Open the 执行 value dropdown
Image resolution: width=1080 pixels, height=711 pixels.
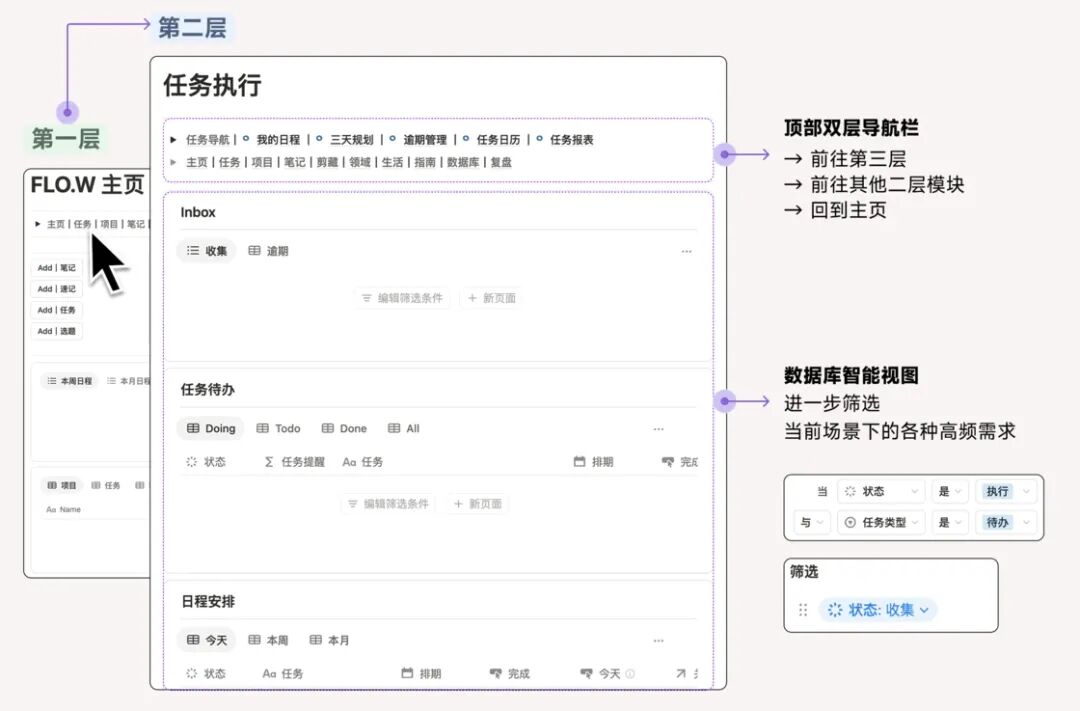click(x=1006, y=491)
